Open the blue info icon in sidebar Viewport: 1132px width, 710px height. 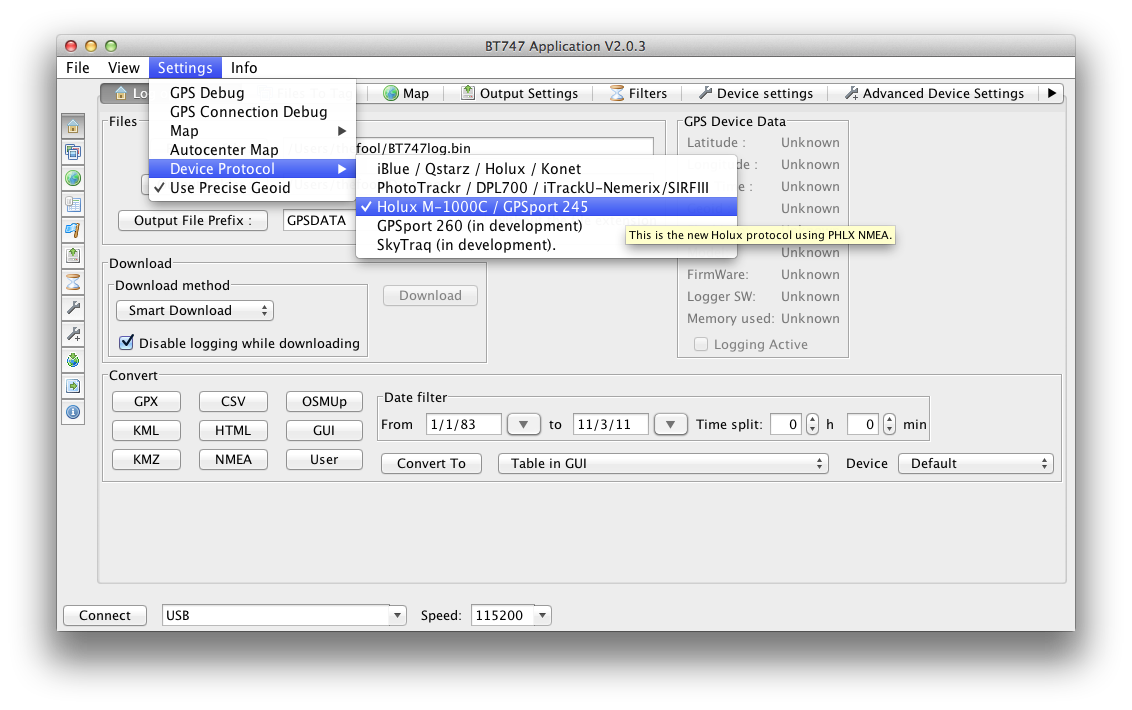coord(73,412)
